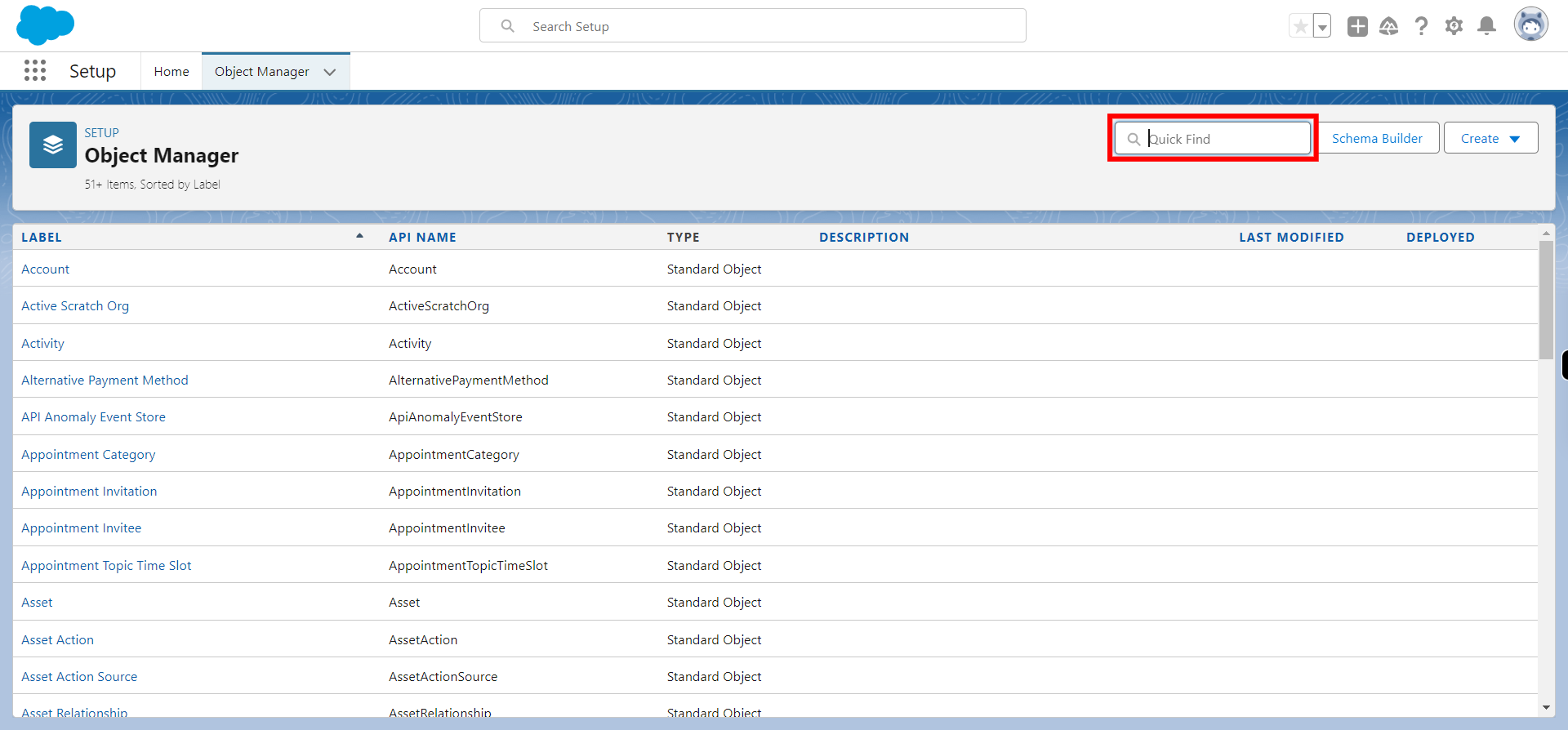This screenshot has height=730, width=1568.
Task: Focus the Search Setup field
Action: tap(753, 26)
